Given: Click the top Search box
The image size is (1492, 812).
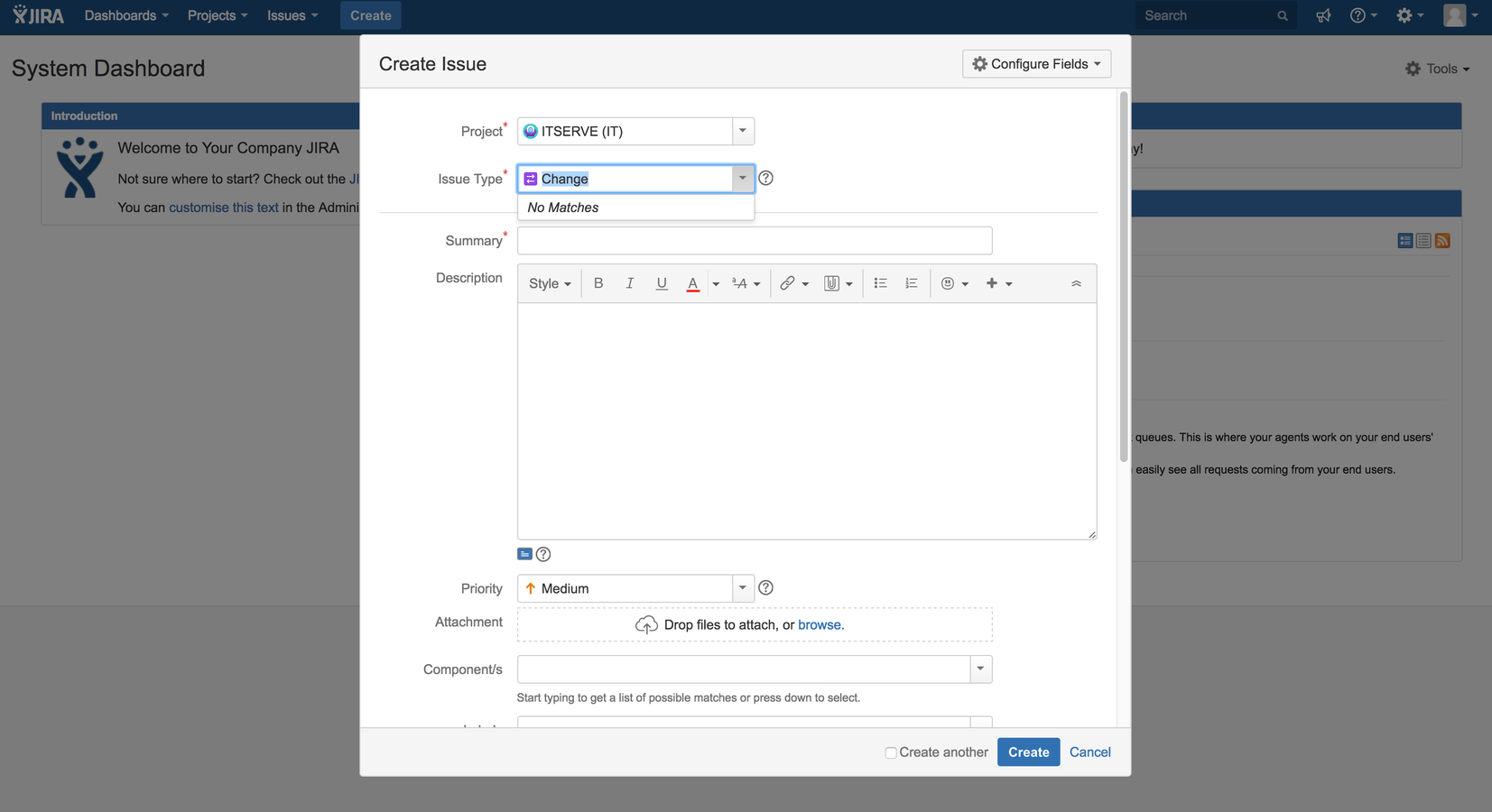Looking at the screenshot, I should click(x=1215, y=15).
